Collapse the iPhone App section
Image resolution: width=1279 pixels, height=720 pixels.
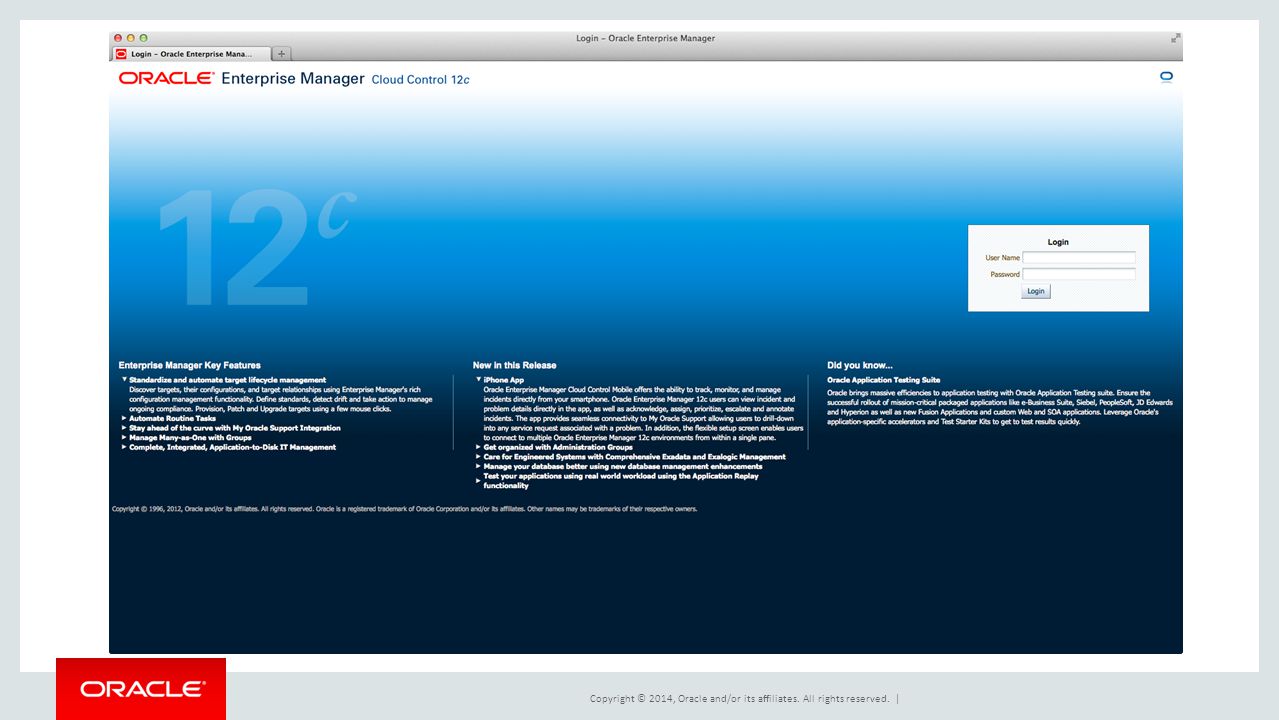[478, 380]
